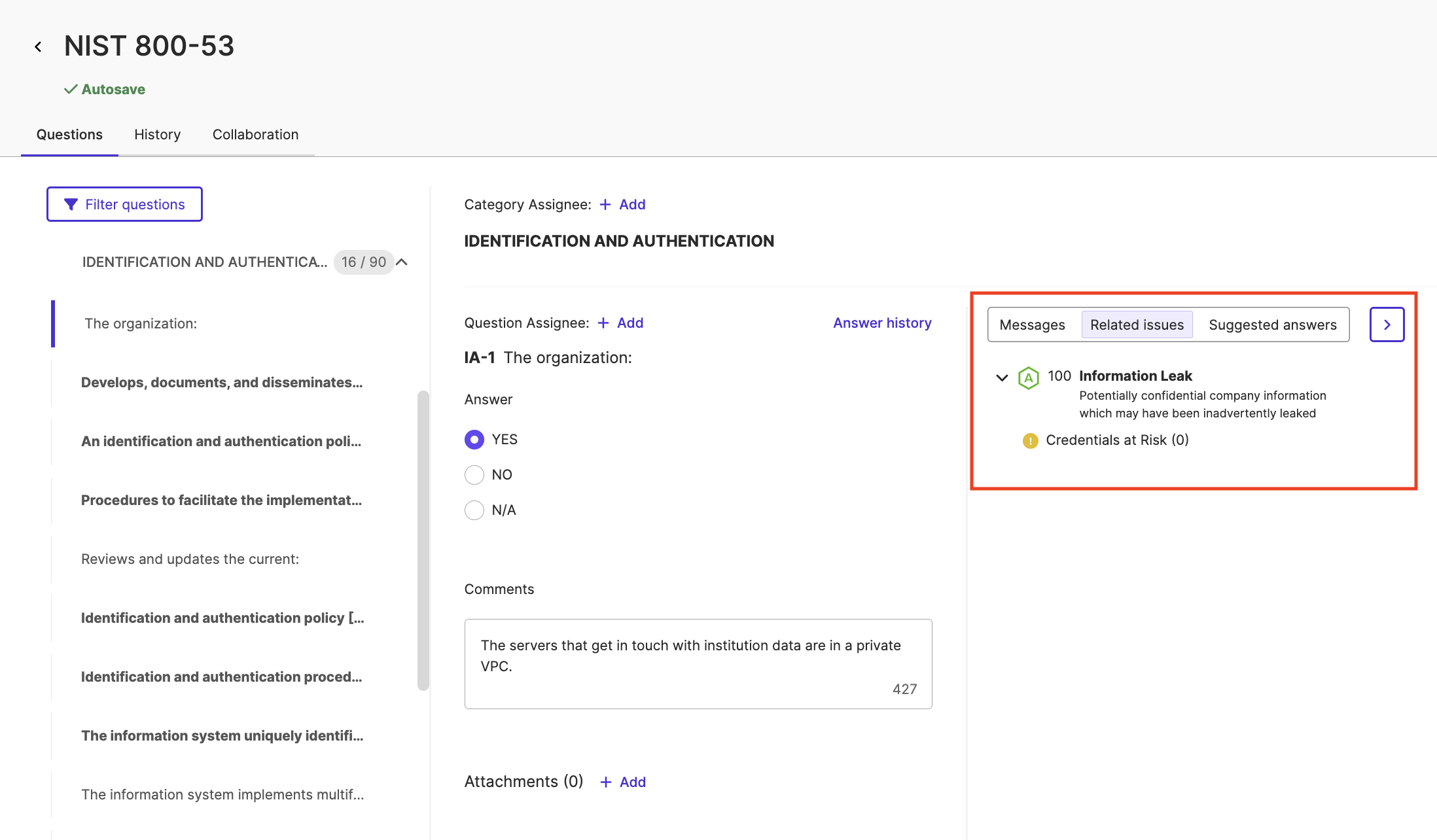Collapse the Information Leak issue chevron
This screenshot has height=840, width=1437.
(1001, 377)
